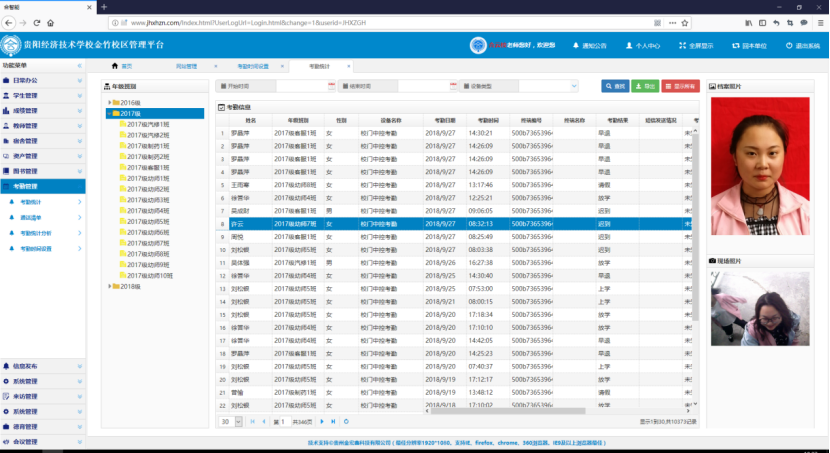
Task: Select the 2017级幼师7班 tree node
Action: (148, 243)
